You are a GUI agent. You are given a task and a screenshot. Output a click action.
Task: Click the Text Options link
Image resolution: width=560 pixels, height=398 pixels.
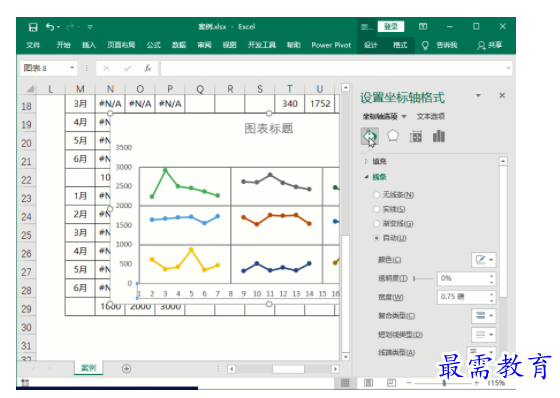430,116
